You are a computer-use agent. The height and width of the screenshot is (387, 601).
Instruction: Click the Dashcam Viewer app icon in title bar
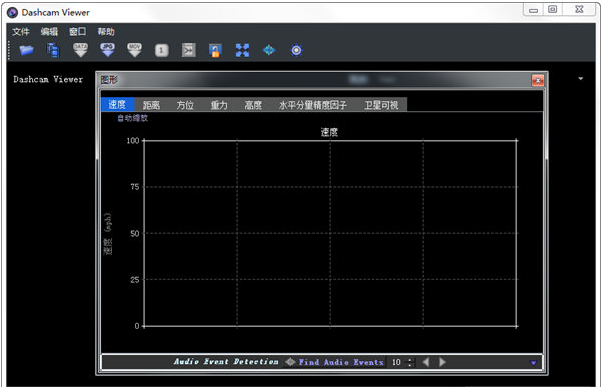pos(12,13)
